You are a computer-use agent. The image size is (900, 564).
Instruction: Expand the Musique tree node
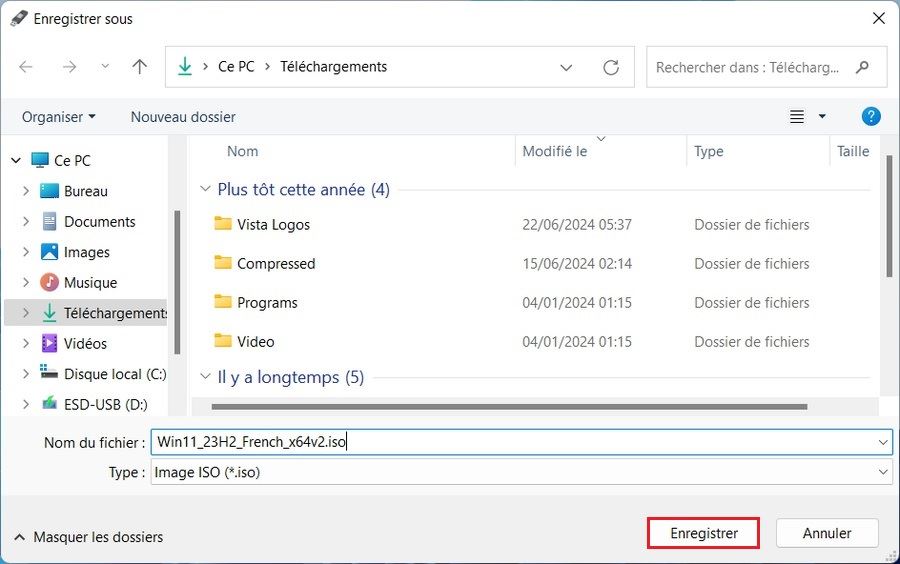pyautogui.click(x=26, y=282)
